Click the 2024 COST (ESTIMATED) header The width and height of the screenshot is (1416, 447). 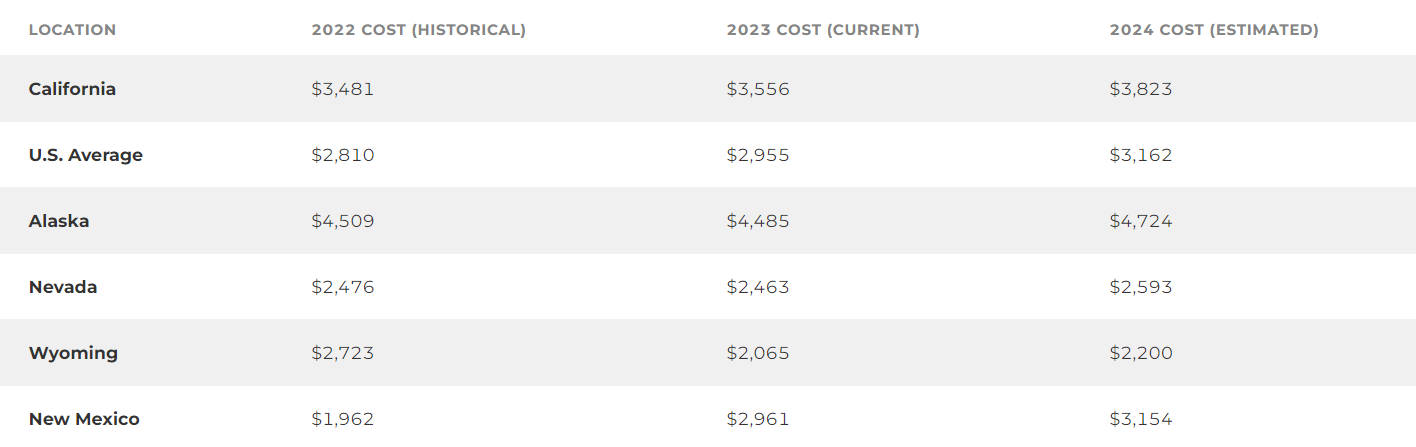[x=1214, y=30]
